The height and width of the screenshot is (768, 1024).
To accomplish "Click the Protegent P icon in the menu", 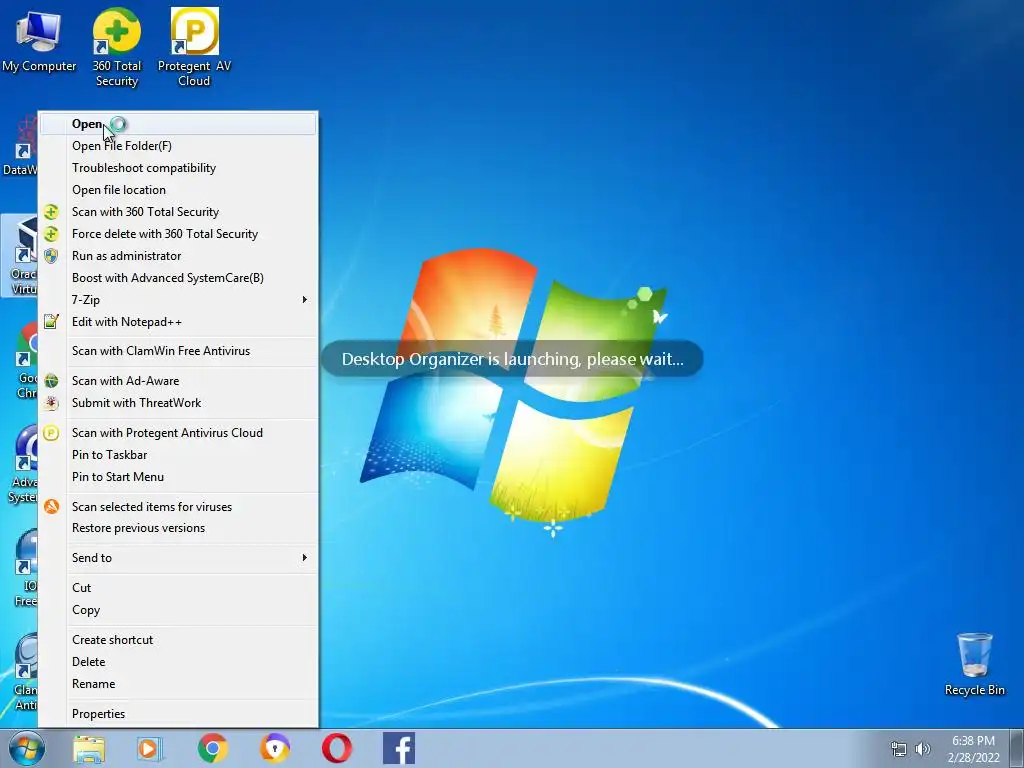I will click(x=51, y=433).
